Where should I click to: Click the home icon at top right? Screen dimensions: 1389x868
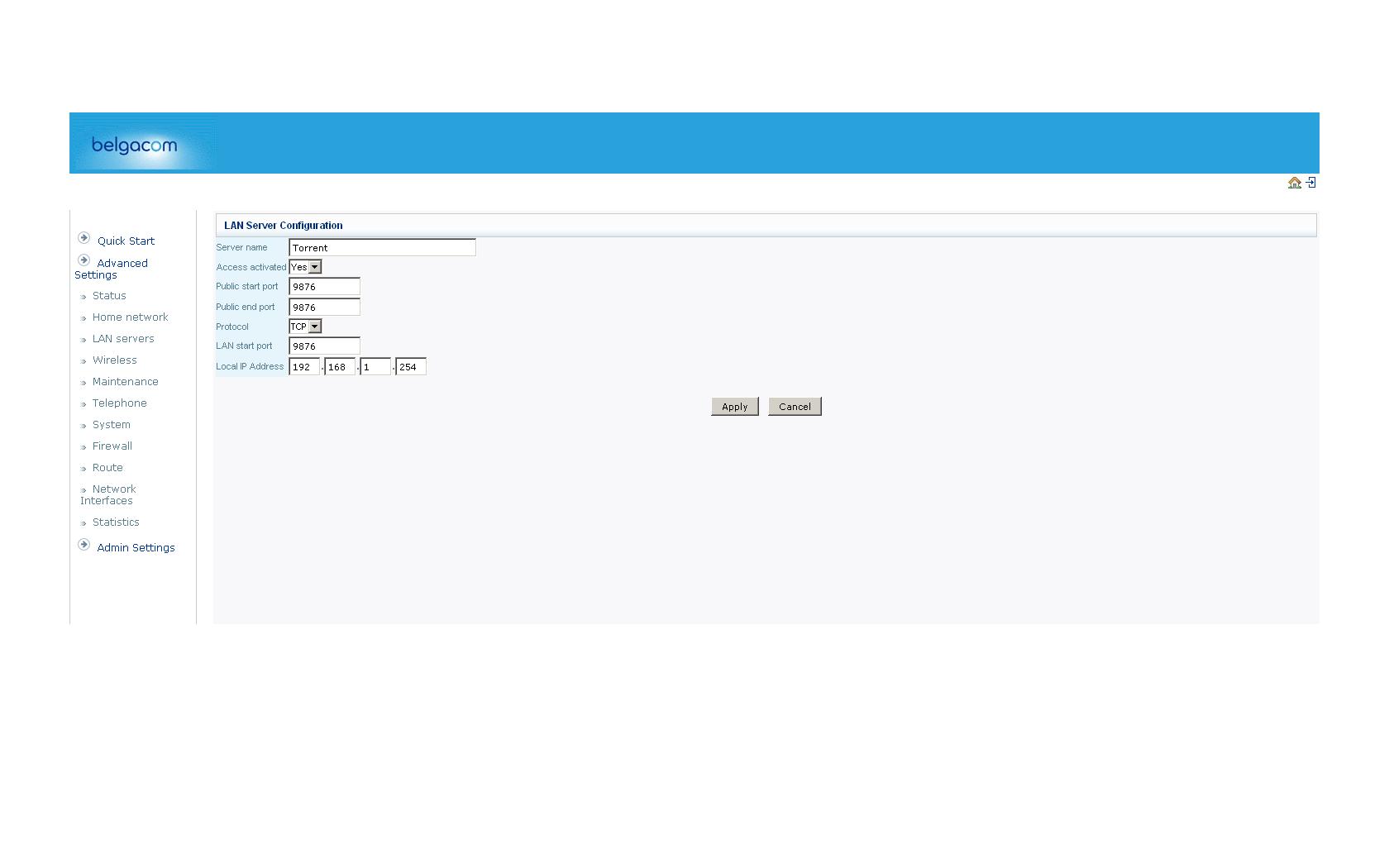coord(1295,183)
